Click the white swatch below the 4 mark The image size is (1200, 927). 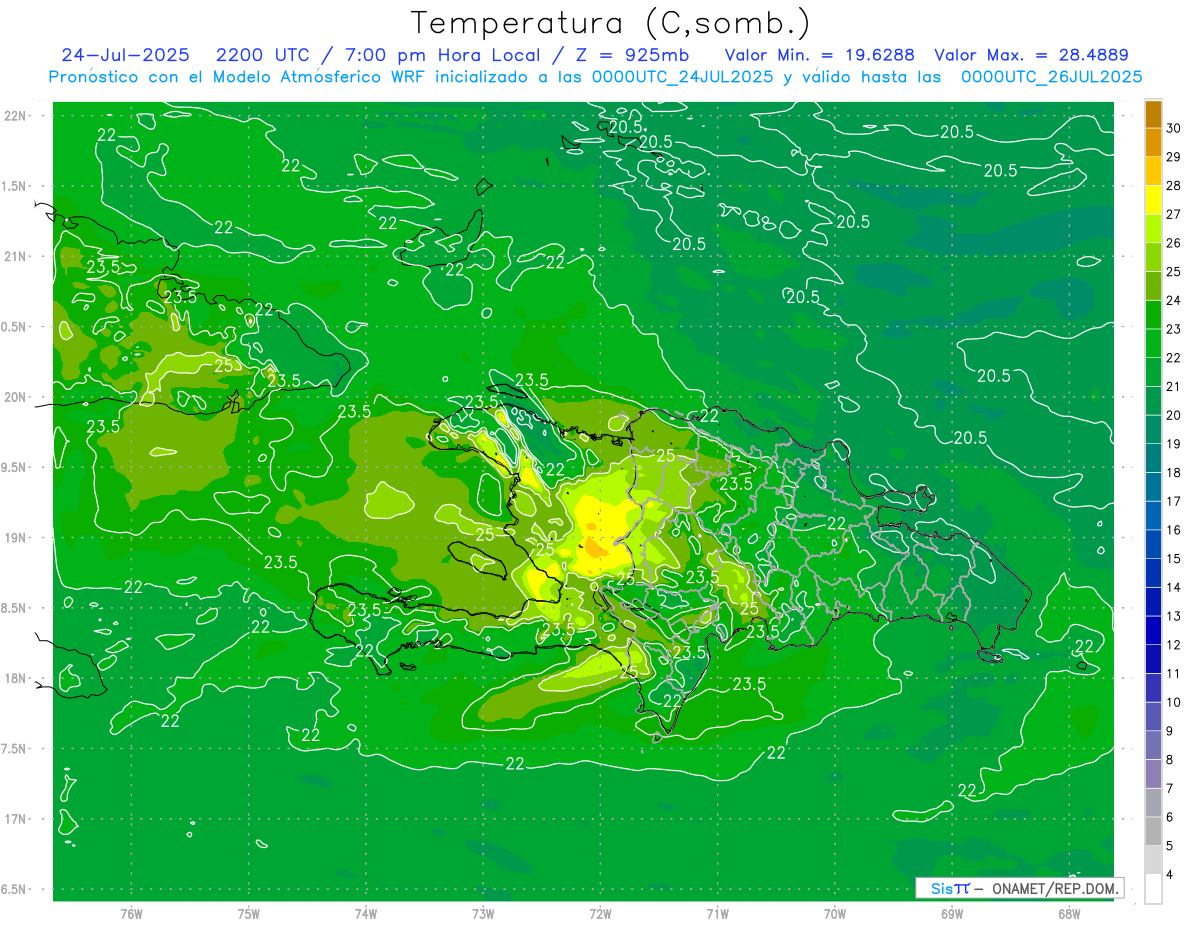[x=1153, y=889]
